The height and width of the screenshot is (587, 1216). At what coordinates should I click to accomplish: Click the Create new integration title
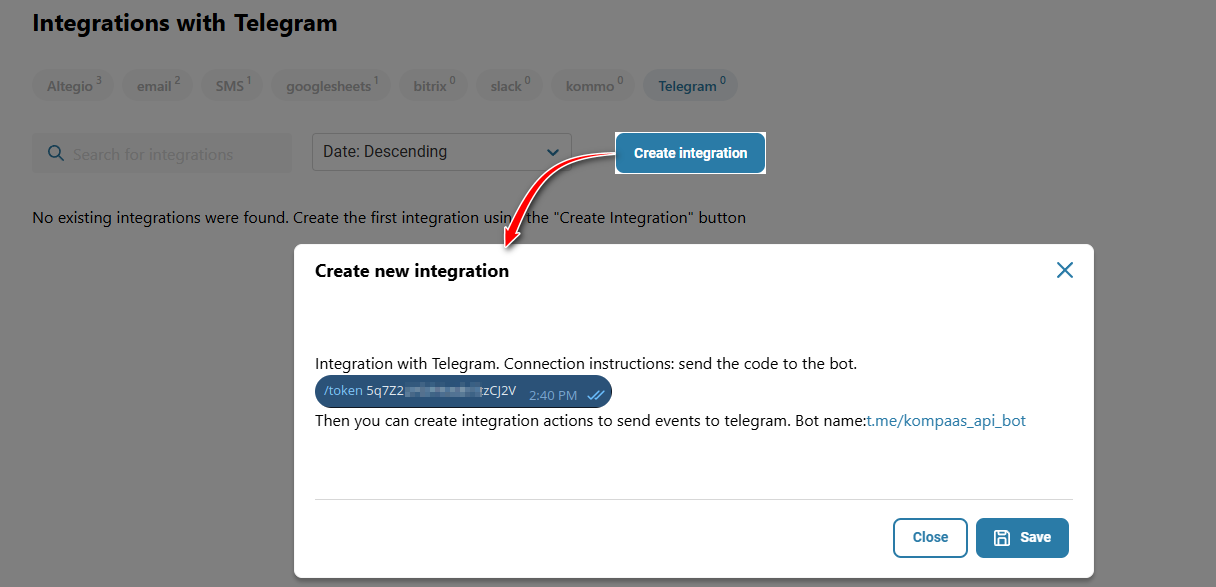click(412, 271)
